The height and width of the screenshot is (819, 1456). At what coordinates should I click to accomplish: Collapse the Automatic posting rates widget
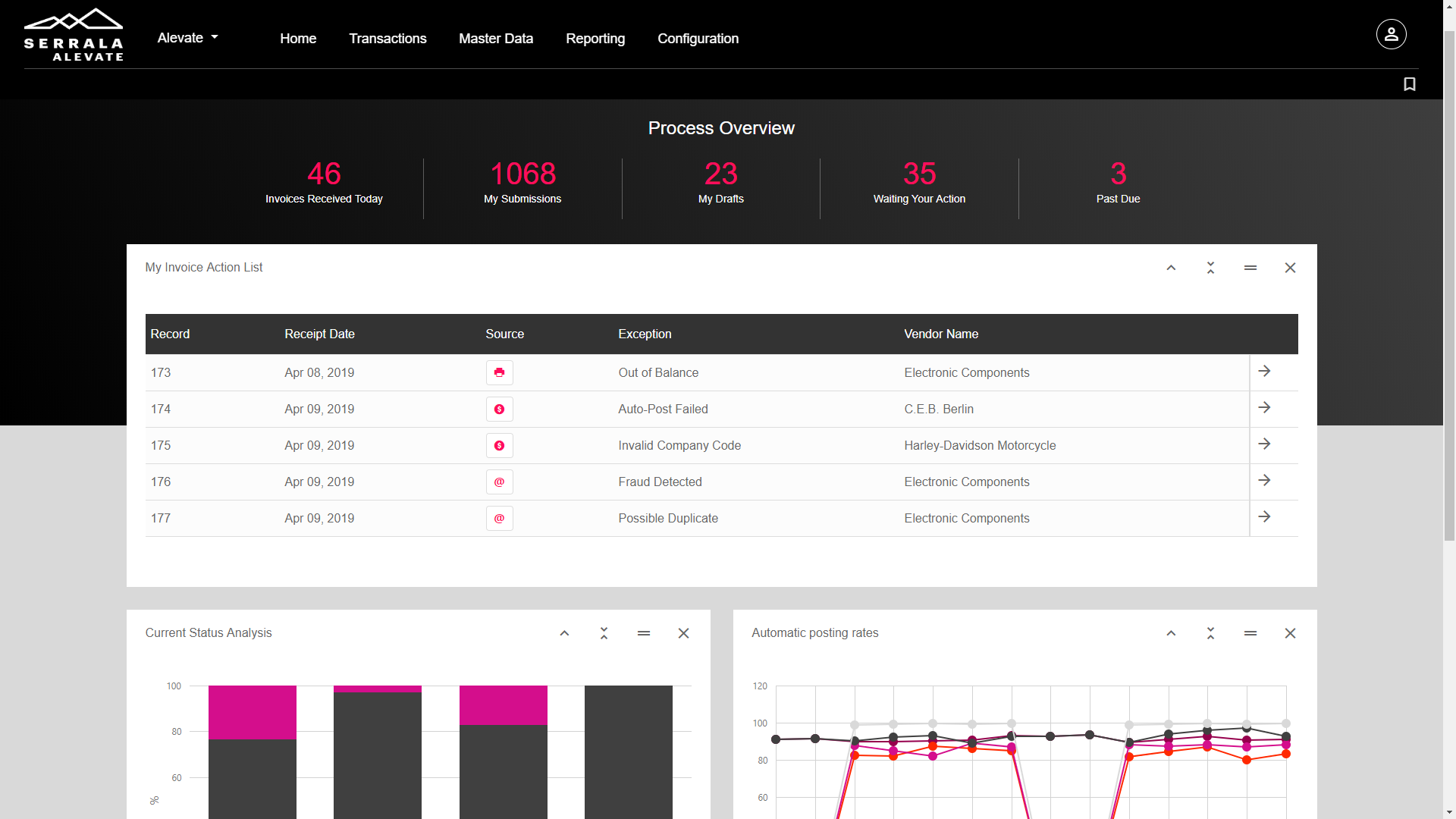(1171, 633)
